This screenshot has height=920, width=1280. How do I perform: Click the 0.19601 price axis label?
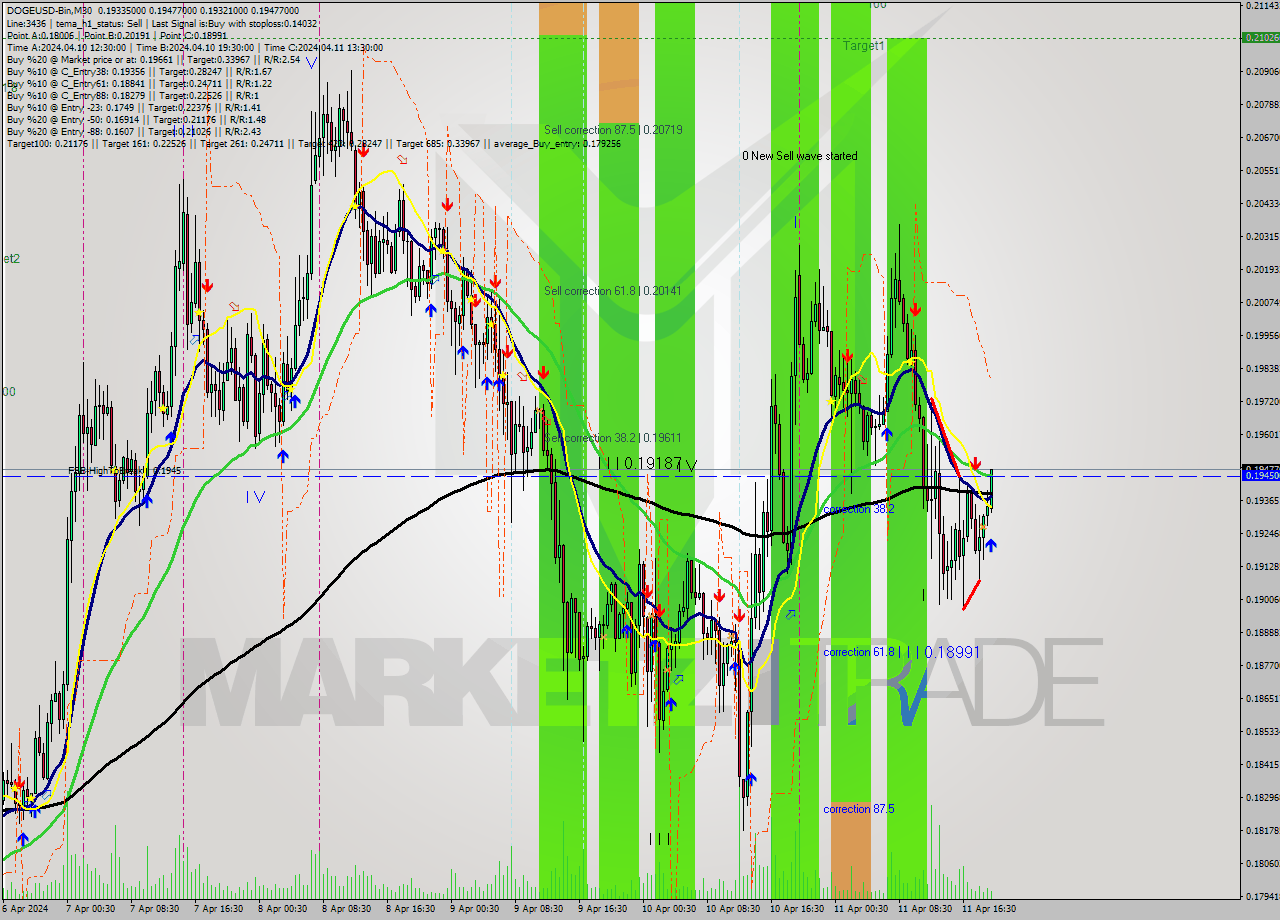coord(1262,435)
